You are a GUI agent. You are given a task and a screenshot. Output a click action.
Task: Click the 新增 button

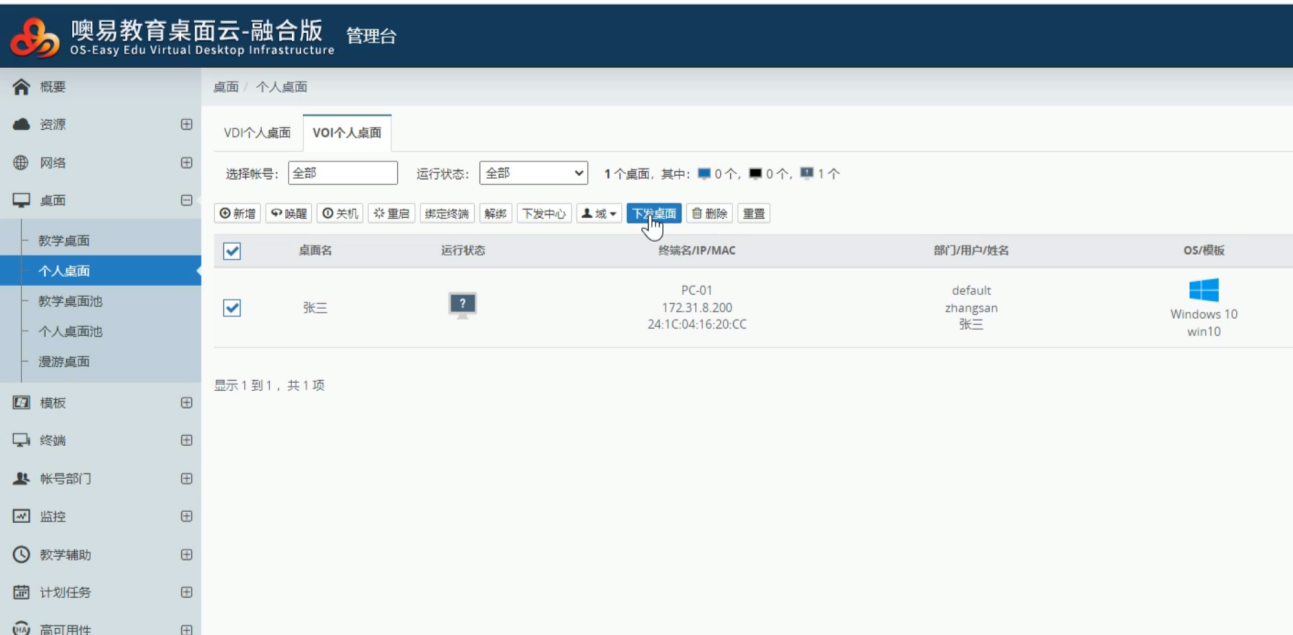click(238, 214)
